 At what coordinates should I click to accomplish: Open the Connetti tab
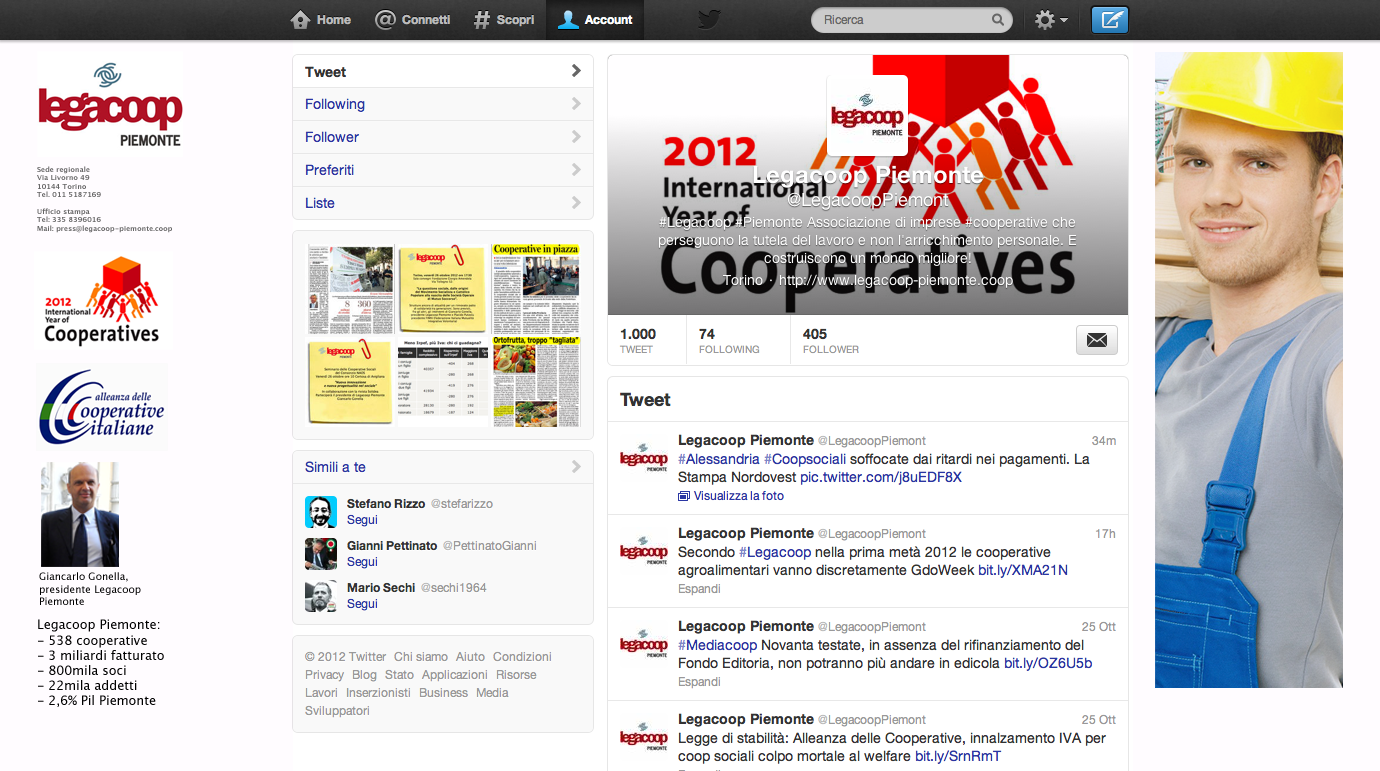tap(412, 20)
